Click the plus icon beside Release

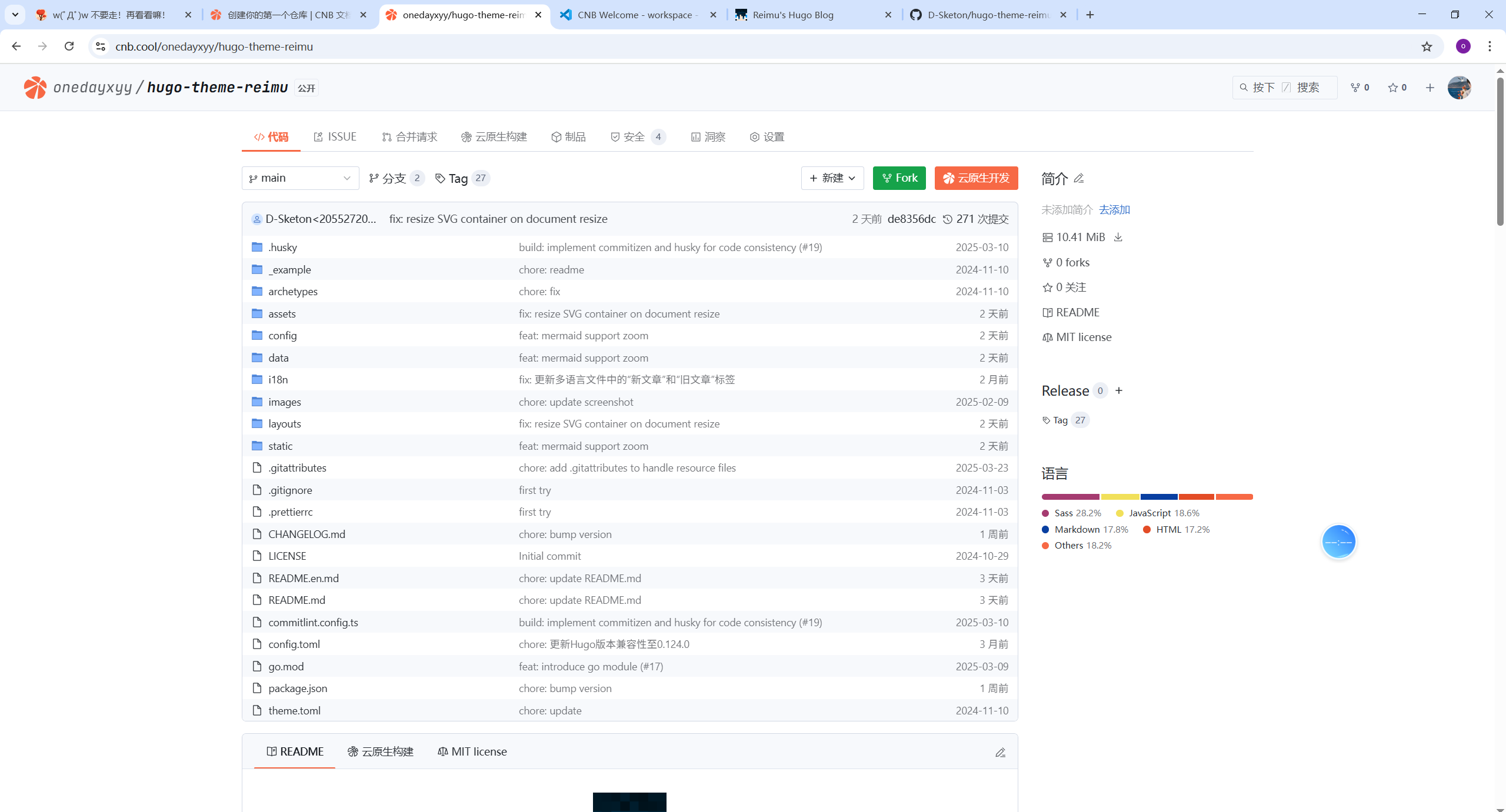pyautogui.click(x=1119, y=390)
